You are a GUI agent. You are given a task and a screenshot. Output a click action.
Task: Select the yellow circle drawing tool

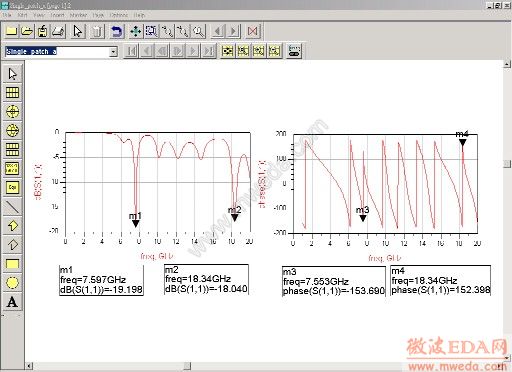(x=12, y=283)
